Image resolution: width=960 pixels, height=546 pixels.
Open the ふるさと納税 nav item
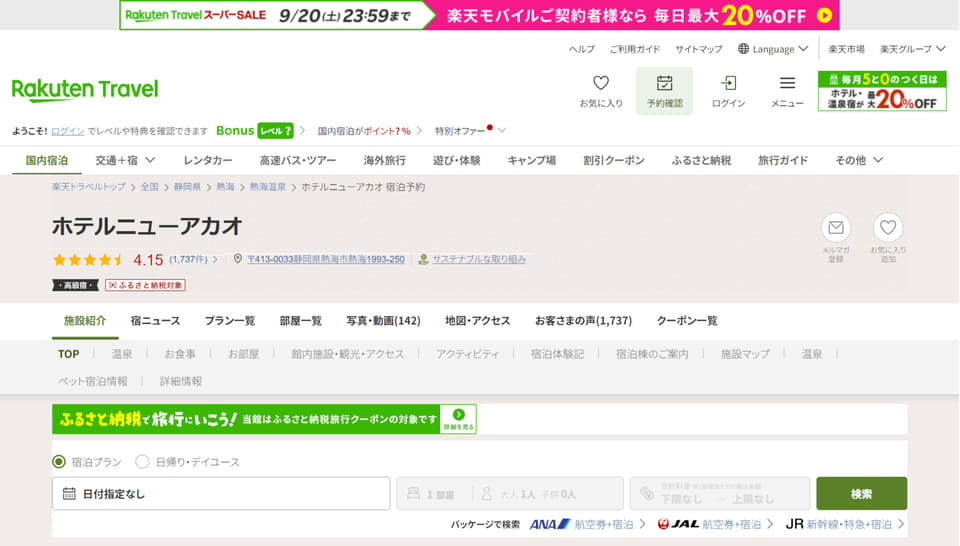[x=701, y=160]
